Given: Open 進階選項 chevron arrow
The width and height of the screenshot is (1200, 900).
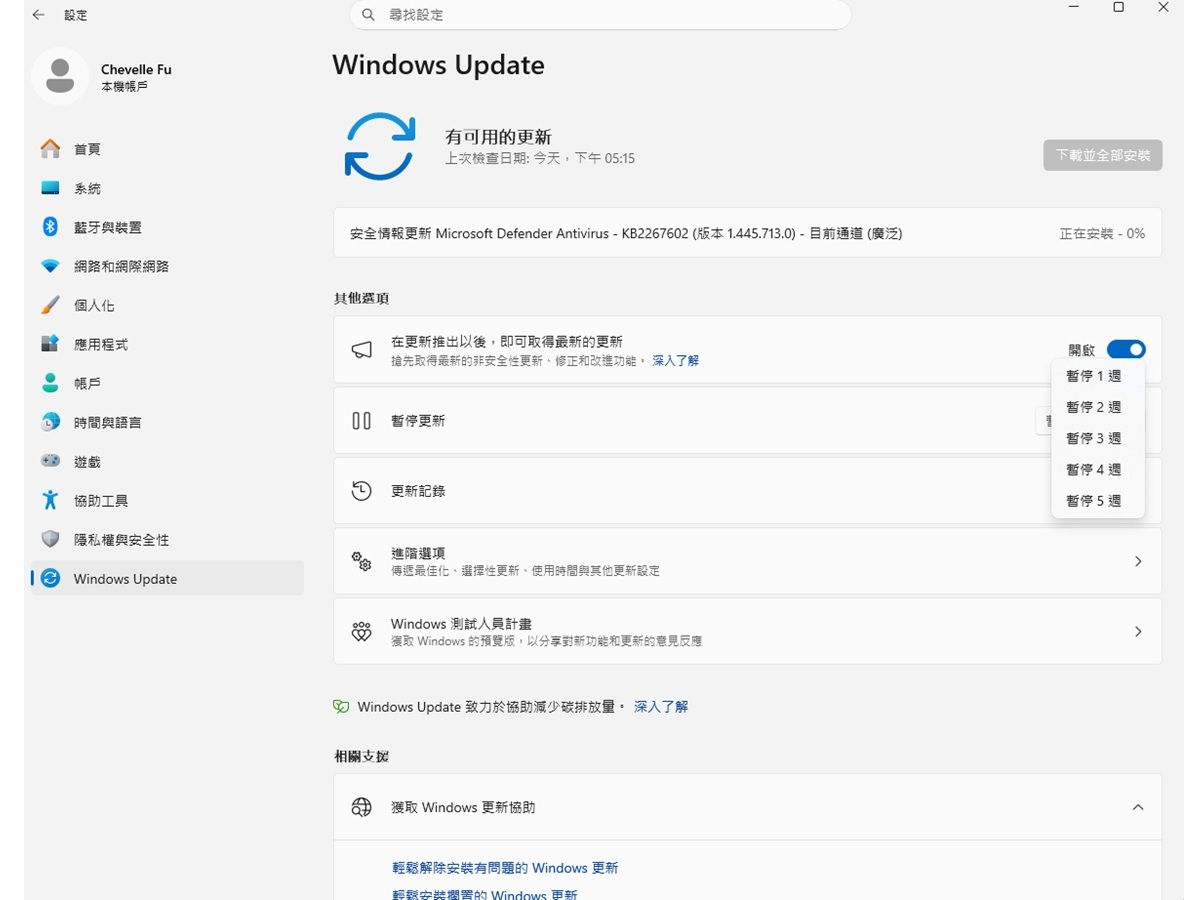Looking at the screenshot, I should click(1138, 561).
